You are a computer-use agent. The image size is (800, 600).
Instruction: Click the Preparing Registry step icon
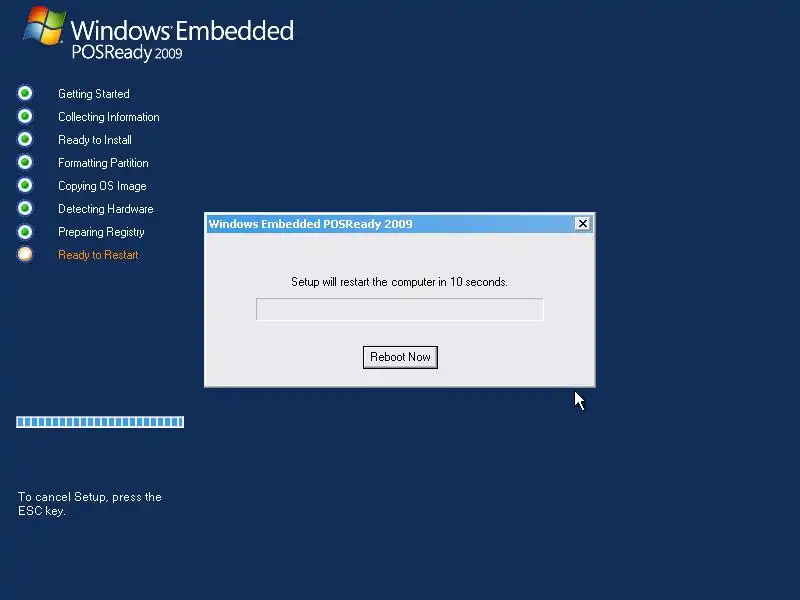click(25, 232)
